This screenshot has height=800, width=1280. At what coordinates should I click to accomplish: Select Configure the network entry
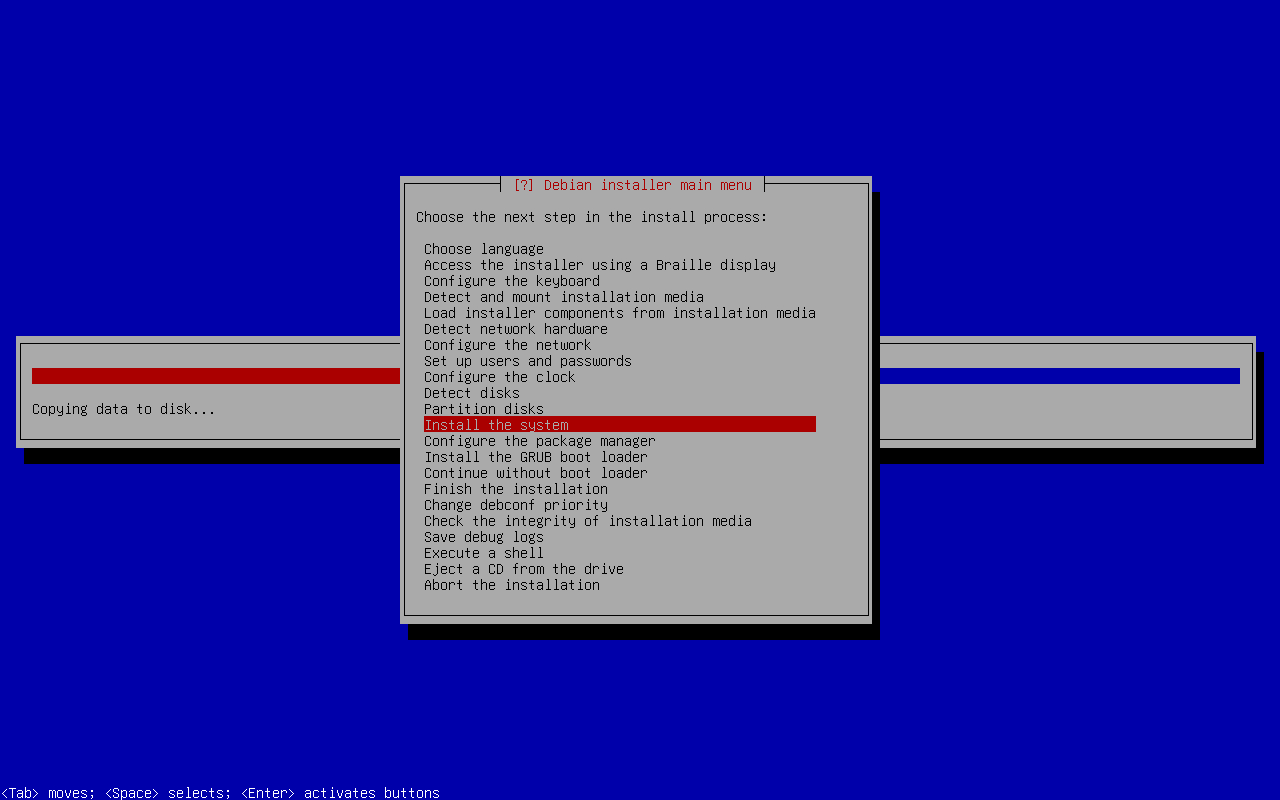pos(507,345)
